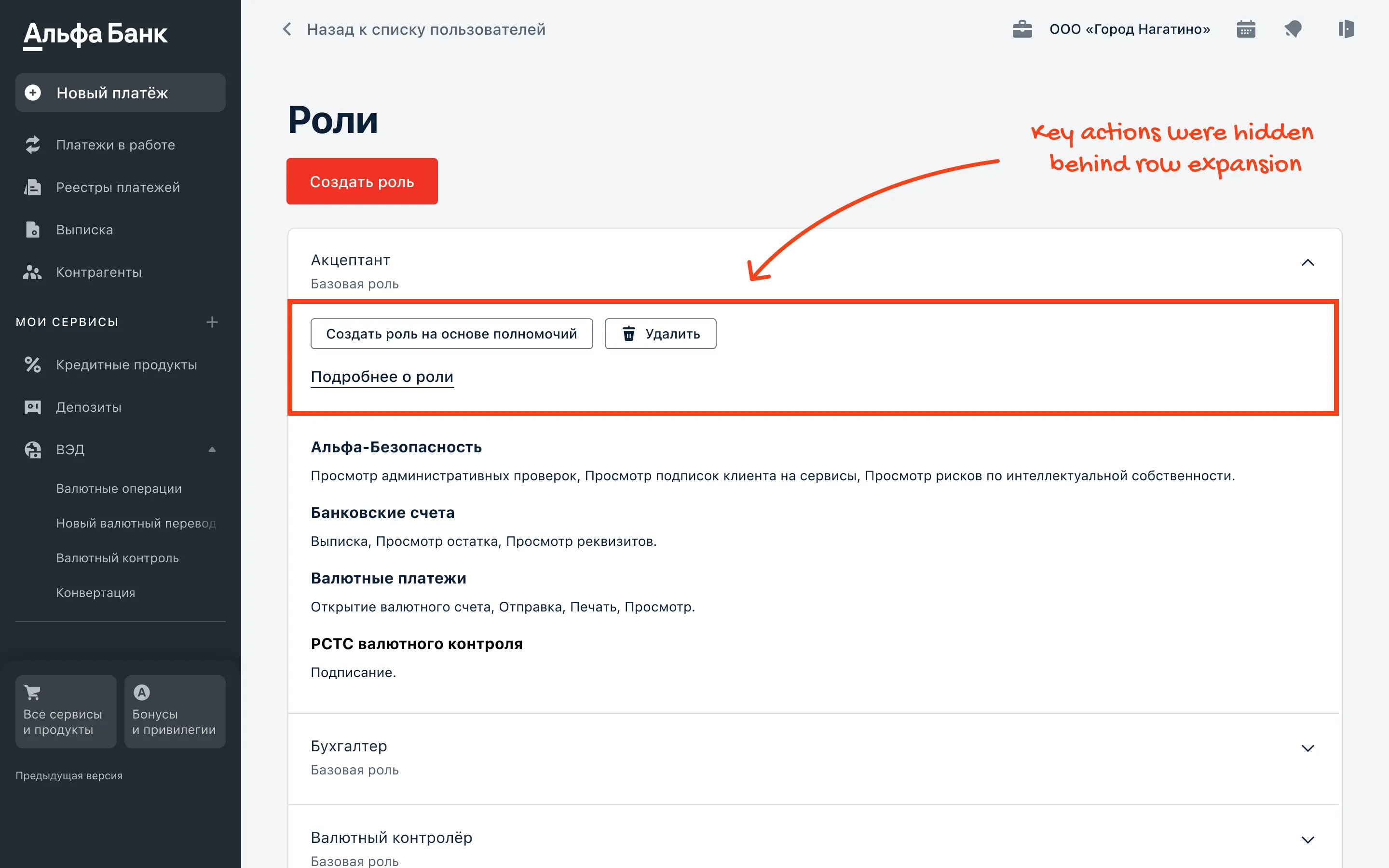The height and width of the screenshot is (868, 1389).
Task: Open the Подробнее о роли link
Action: (x=381, y=377)
